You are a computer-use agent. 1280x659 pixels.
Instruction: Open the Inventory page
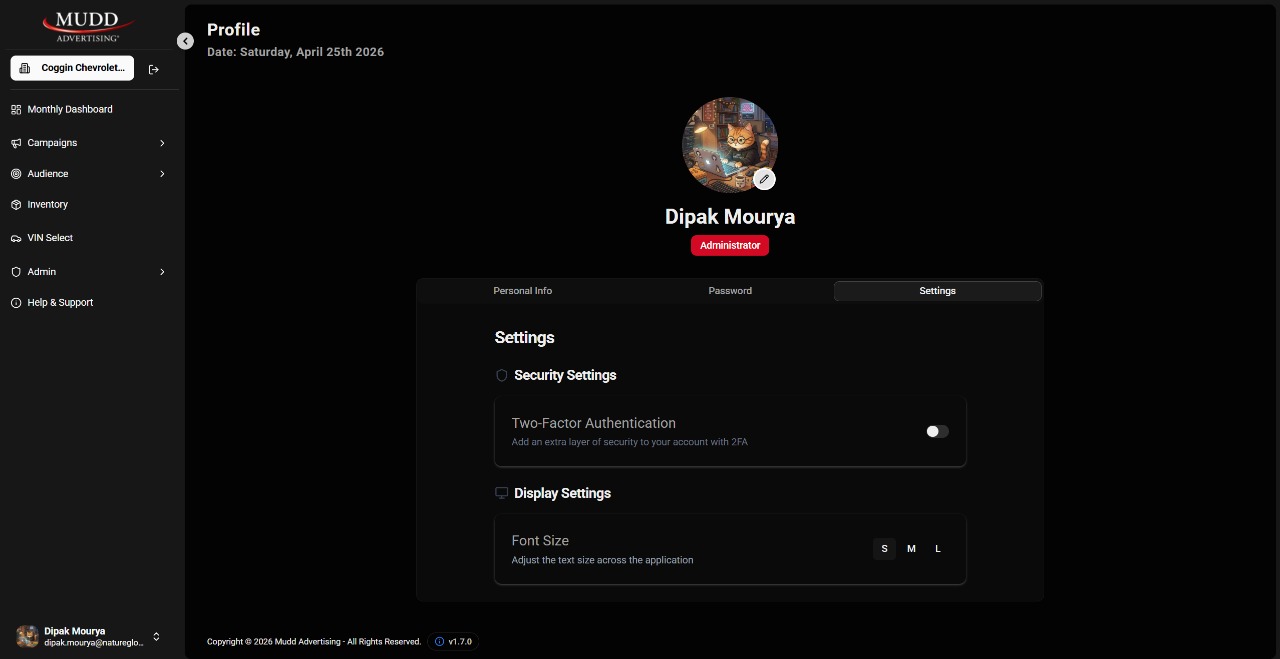point(48,204)
